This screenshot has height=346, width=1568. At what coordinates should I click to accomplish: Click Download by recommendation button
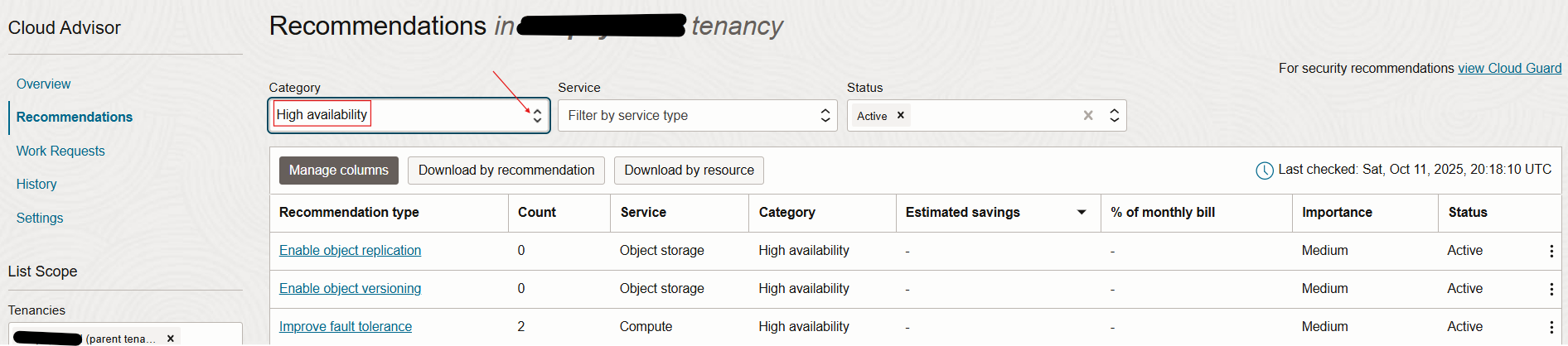click(506, 171)
